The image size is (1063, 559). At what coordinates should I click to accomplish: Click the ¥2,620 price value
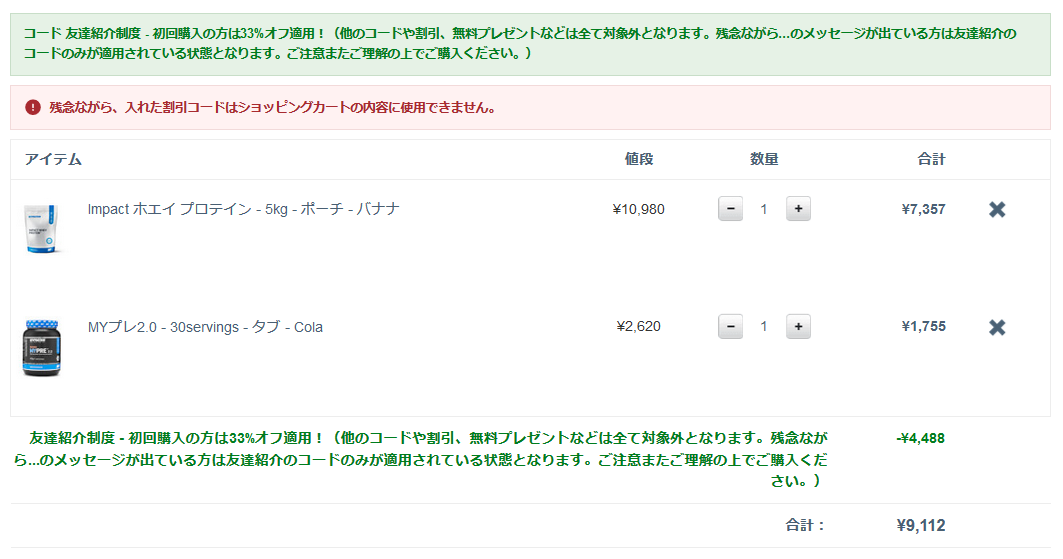click(x=638, y=327)
